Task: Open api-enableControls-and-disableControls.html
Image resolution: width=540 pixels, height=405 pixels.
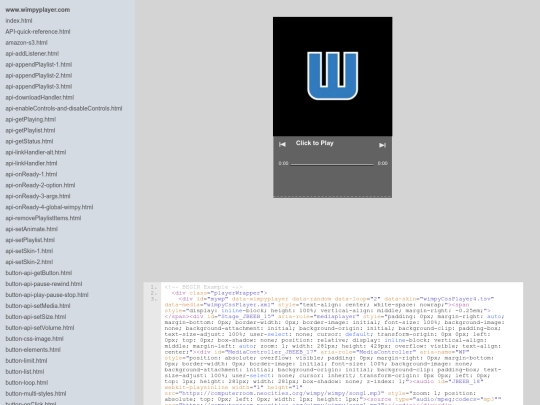Action: pyautogui.click(x=64, y=108)
